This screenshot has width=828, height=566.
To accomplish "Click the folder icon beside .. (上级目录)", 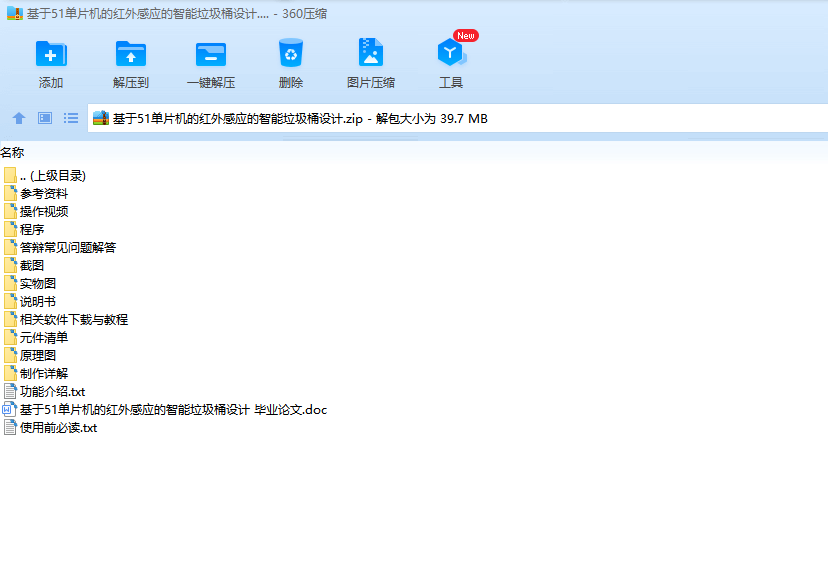I will tap(10, 175).
